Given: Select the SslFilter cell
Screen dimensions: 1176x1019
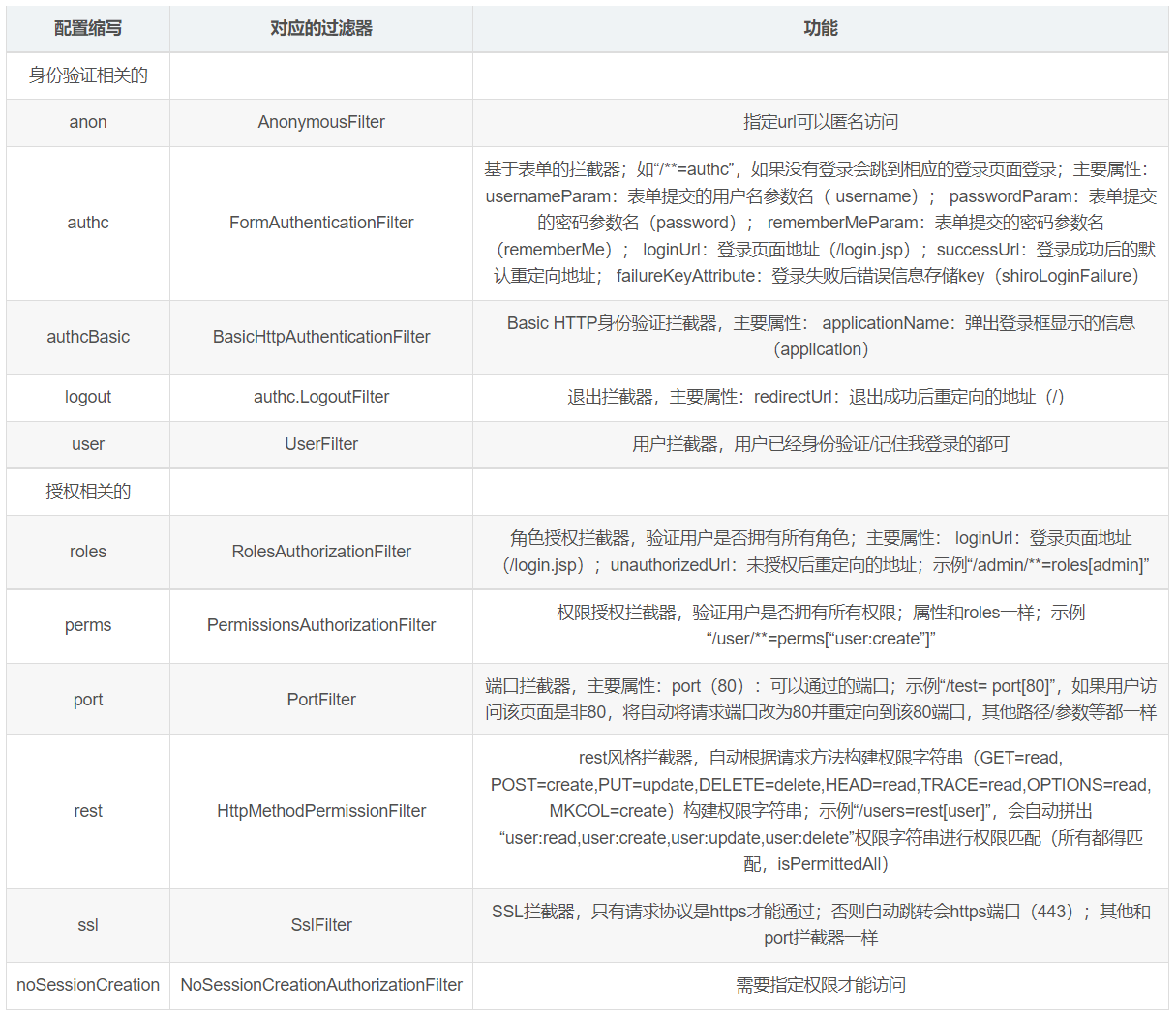Looking at the screenshot, I should 321,925.
